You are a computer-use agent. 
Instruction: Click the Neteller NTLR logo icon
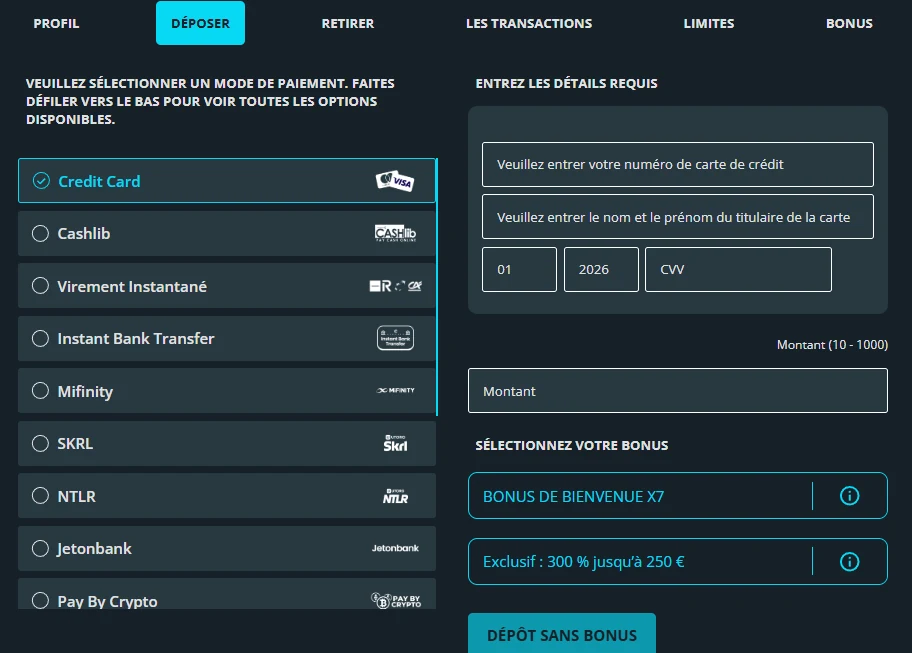[x=396, y=496]
